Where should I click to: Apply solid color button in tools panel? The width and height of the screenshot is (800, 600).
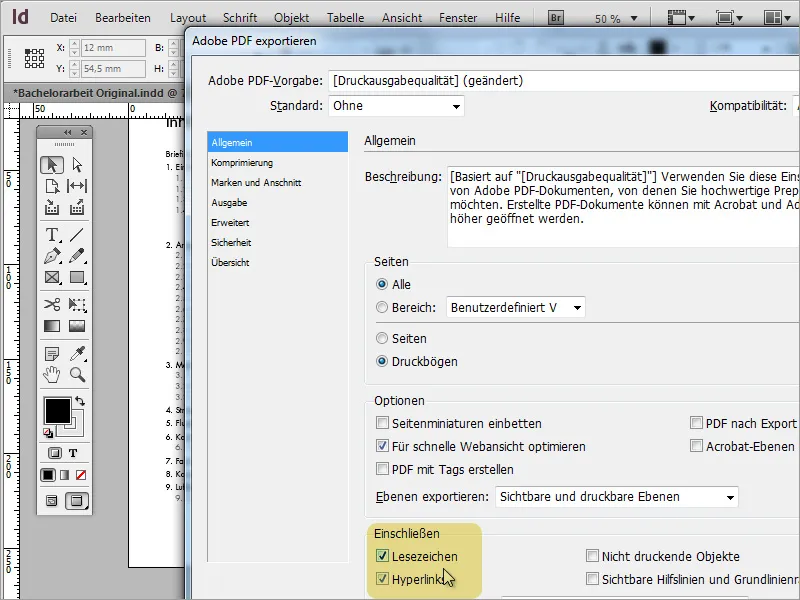point(48,475)
